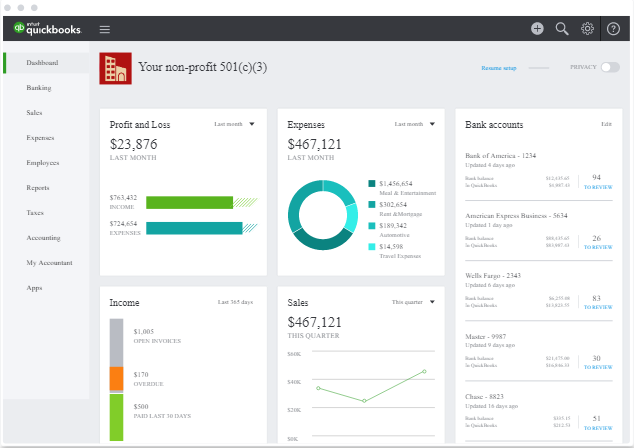Click the teal Expenses bar
The width and height of the screenshot is (634, 448).
pos(194,228)
